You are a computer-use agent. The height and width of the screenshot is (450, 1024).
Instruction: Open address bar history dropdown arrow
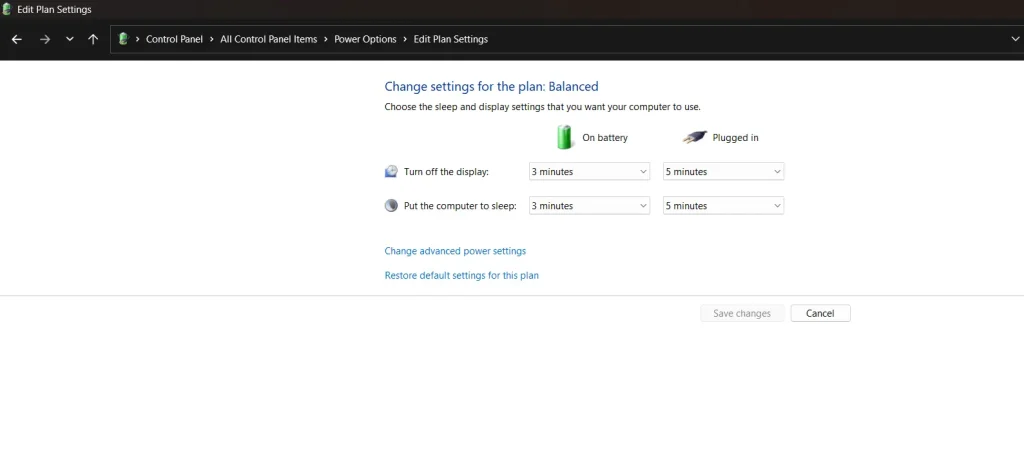tap(1015, 39)
